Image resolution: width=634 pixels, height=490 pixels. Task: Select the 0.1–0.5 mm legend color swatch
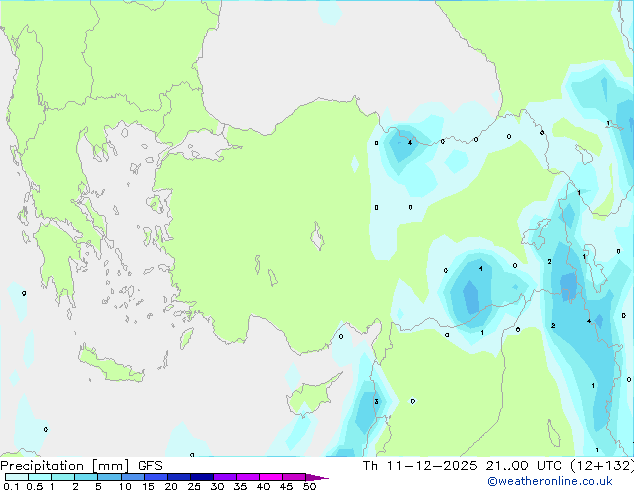point(17,477)
